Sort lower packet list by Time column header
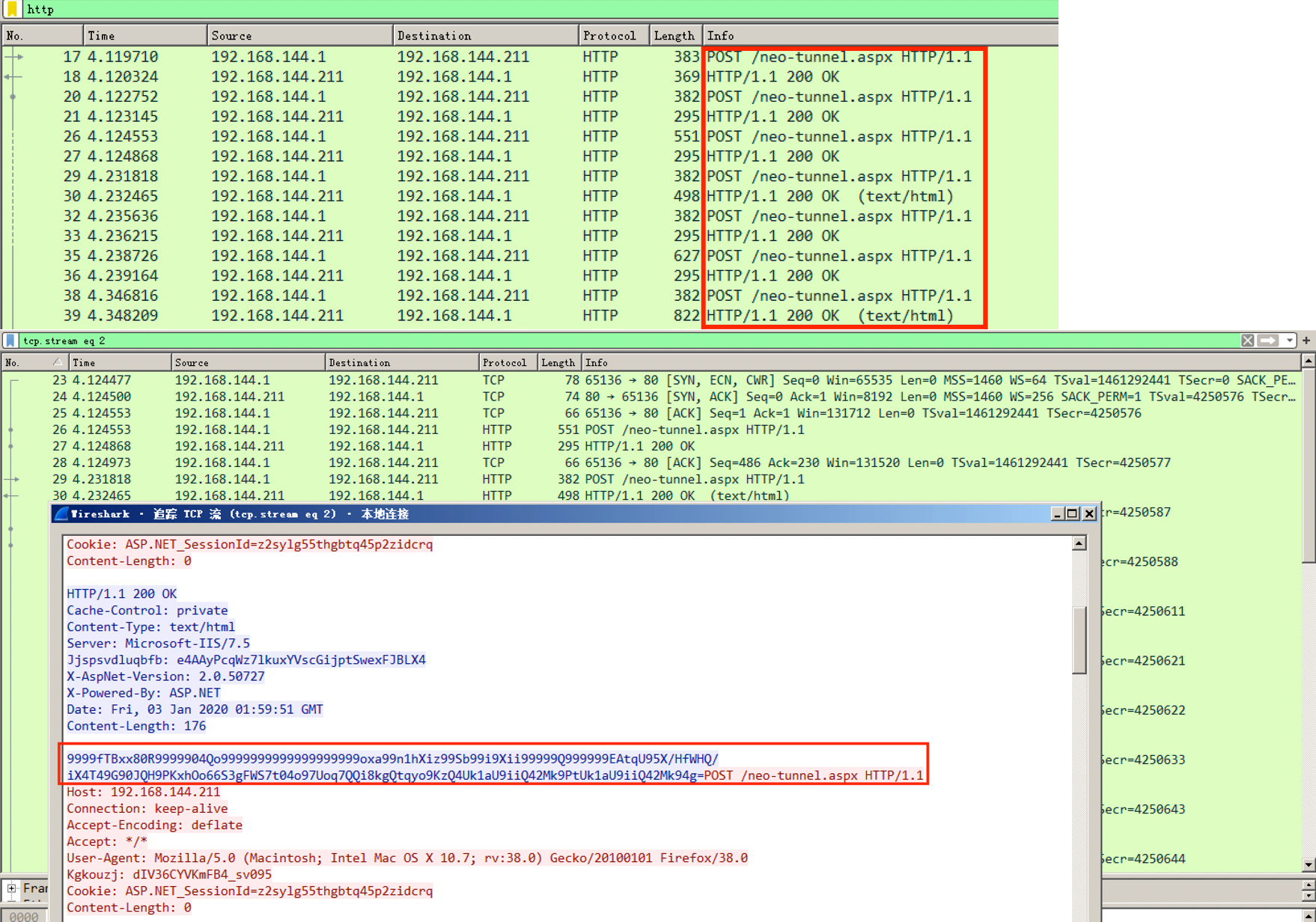 [x=120, y=362]
